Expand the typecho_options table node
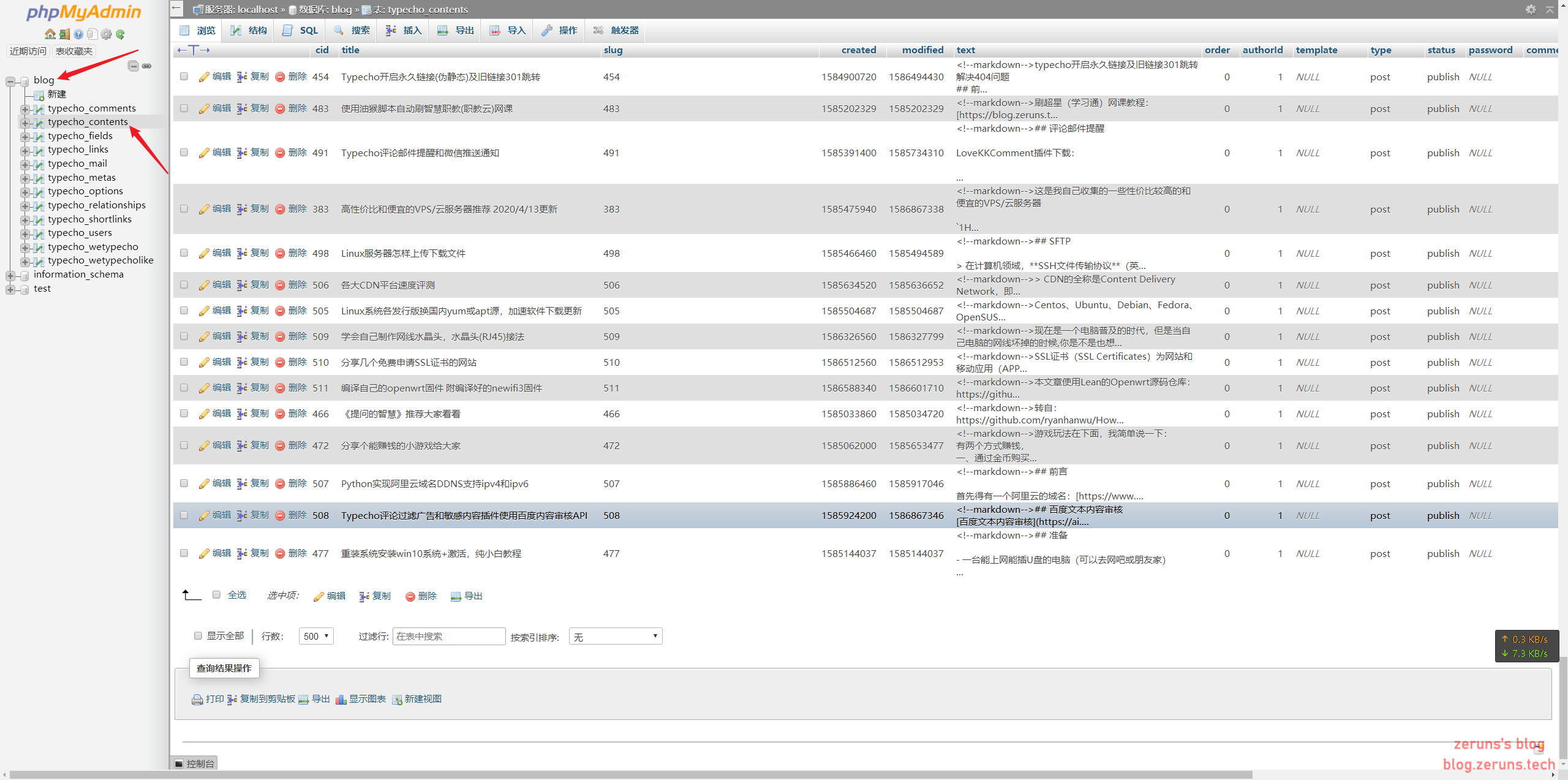The image size is (1568, 780). 24,192
